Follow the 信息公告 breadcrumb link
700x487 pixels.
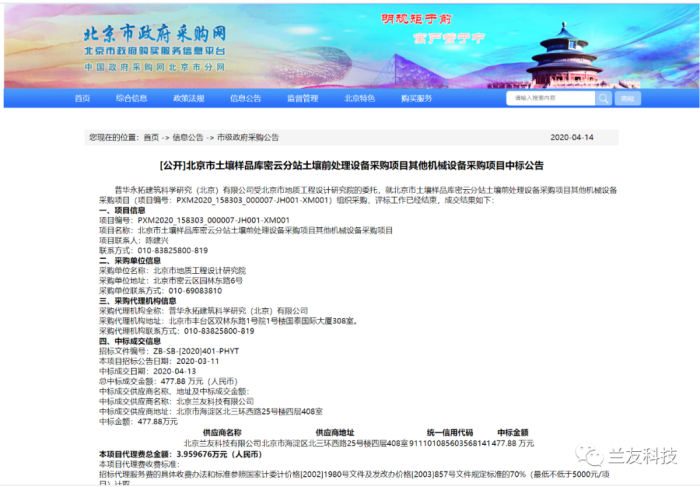point(187,137)
